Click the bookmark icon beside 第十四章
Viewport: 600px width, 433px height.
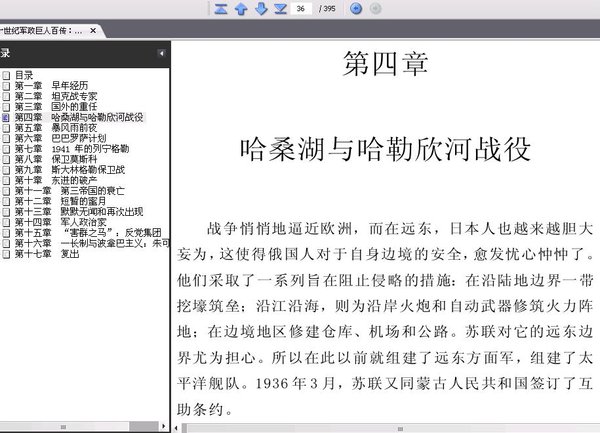[x=6, y=223]
